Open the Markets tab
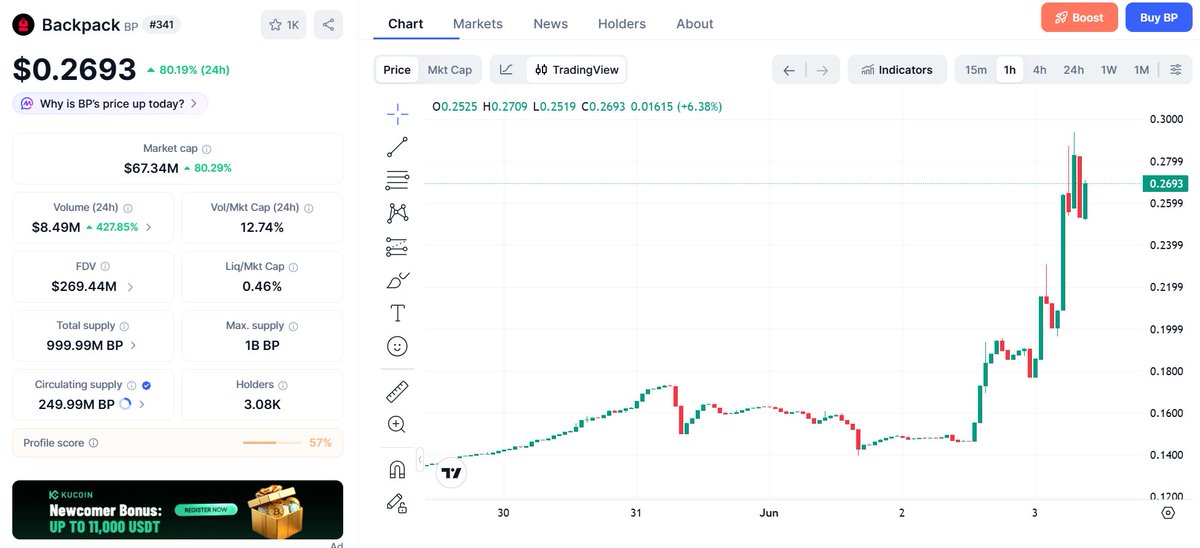 pyautogui.click(x=478, y=24)
